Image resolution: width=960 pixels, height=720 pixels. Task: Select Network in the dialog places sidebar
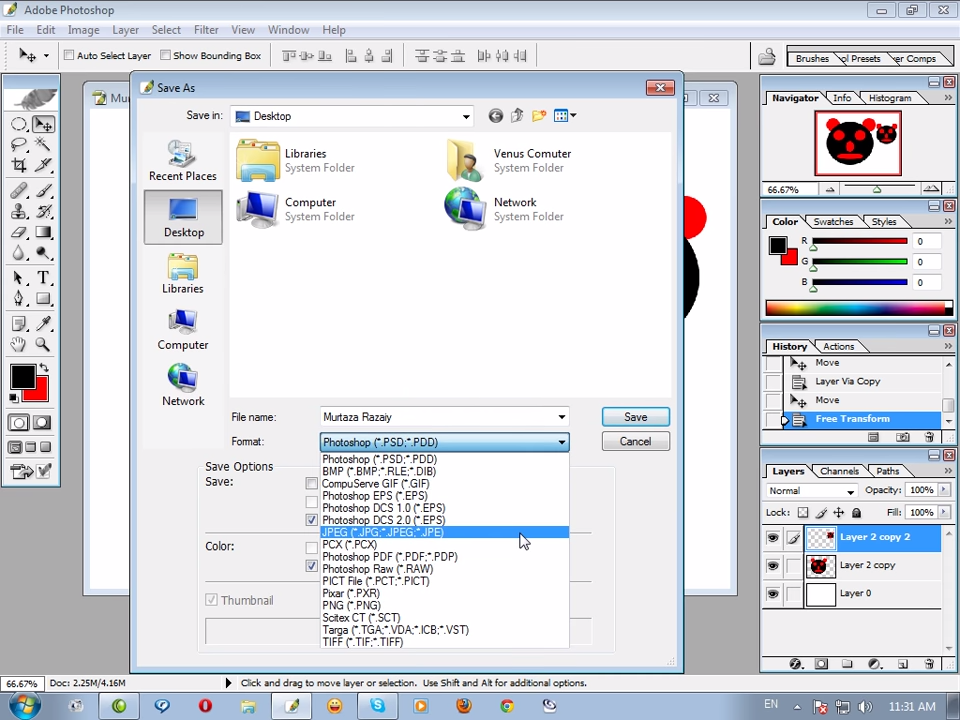pyautogui.click(x=183, y=385)
